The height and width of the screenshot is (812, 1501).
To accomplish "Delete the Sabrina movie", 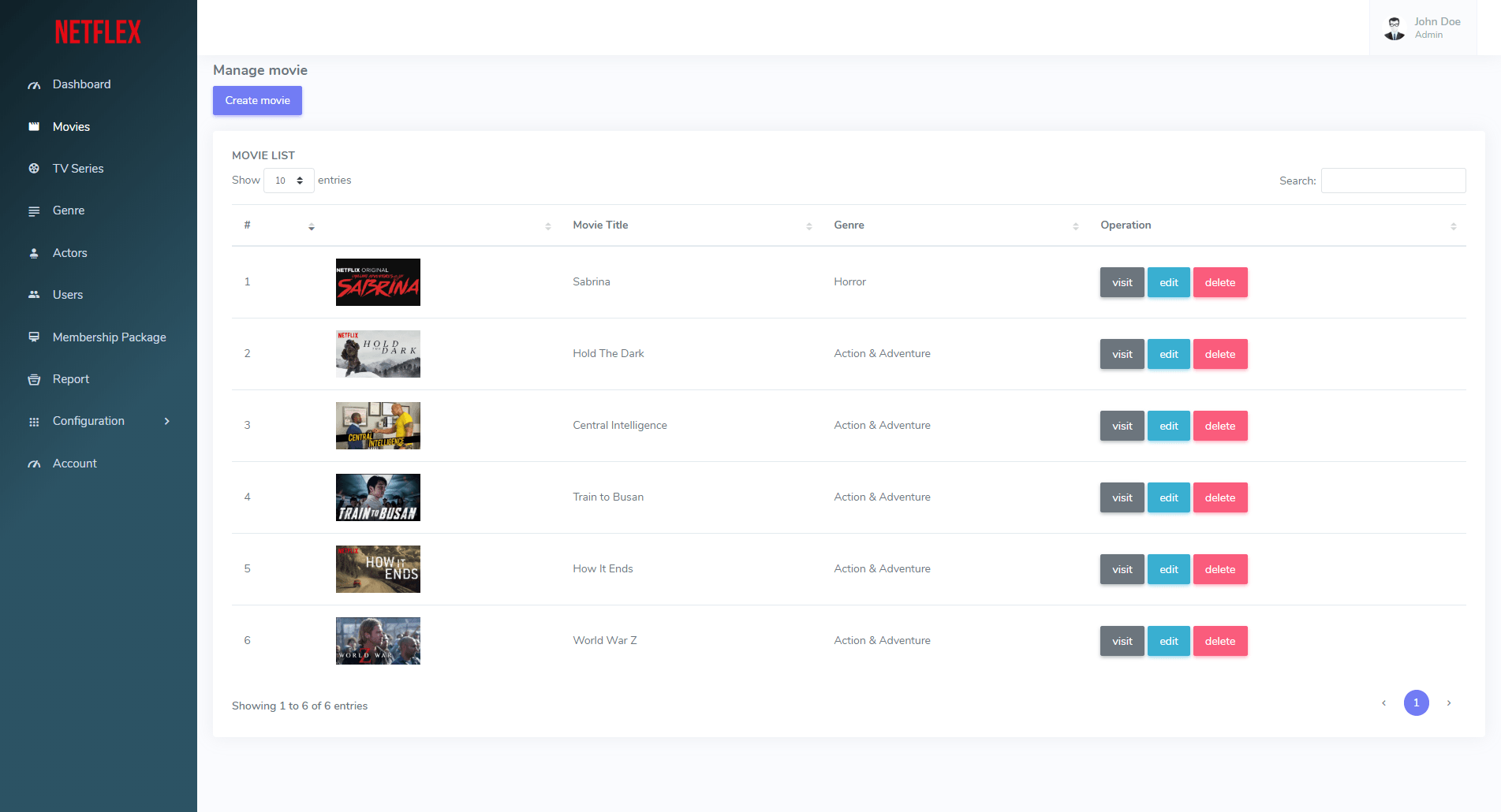I will pos(1220,282).
